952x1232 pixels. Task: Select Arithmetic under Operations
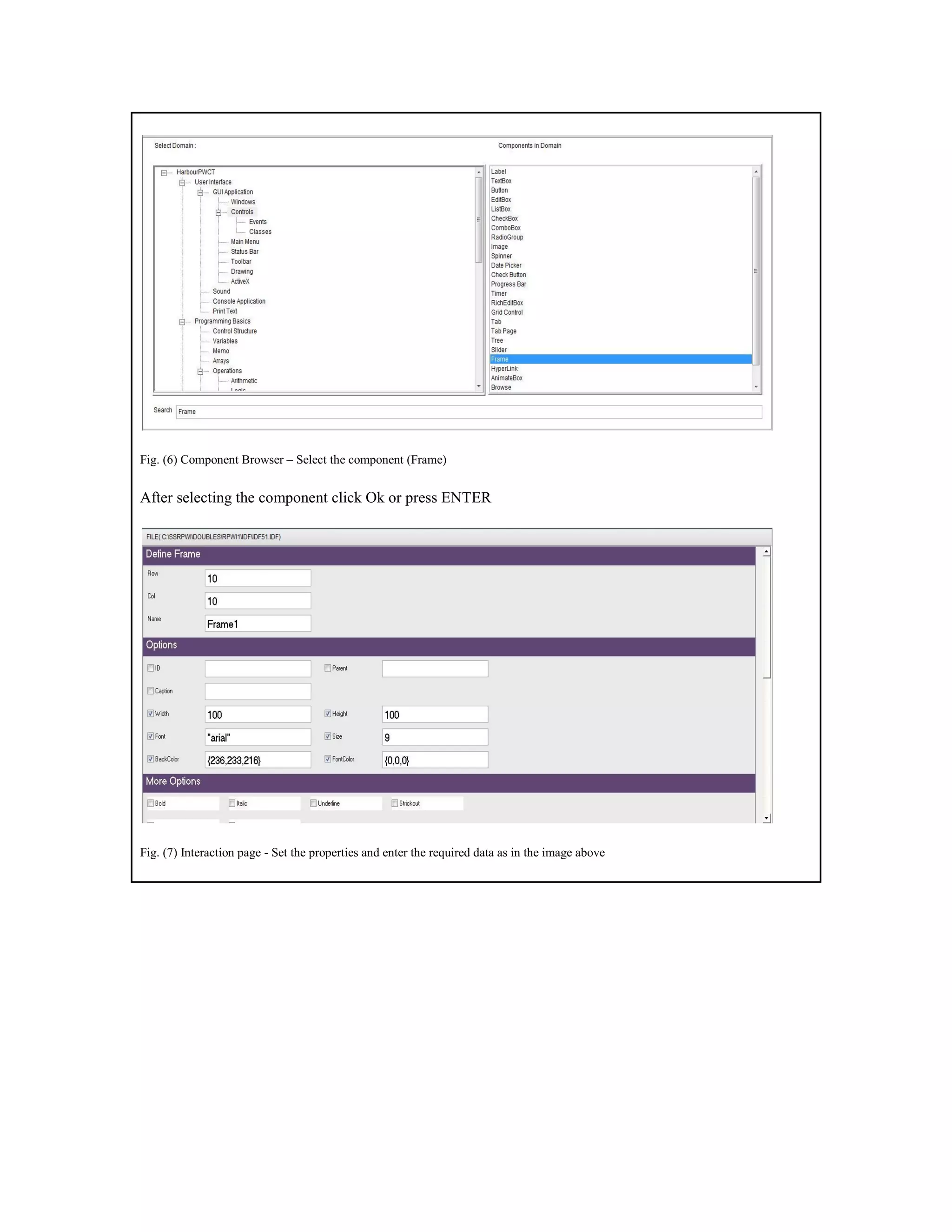click(244, 381)
